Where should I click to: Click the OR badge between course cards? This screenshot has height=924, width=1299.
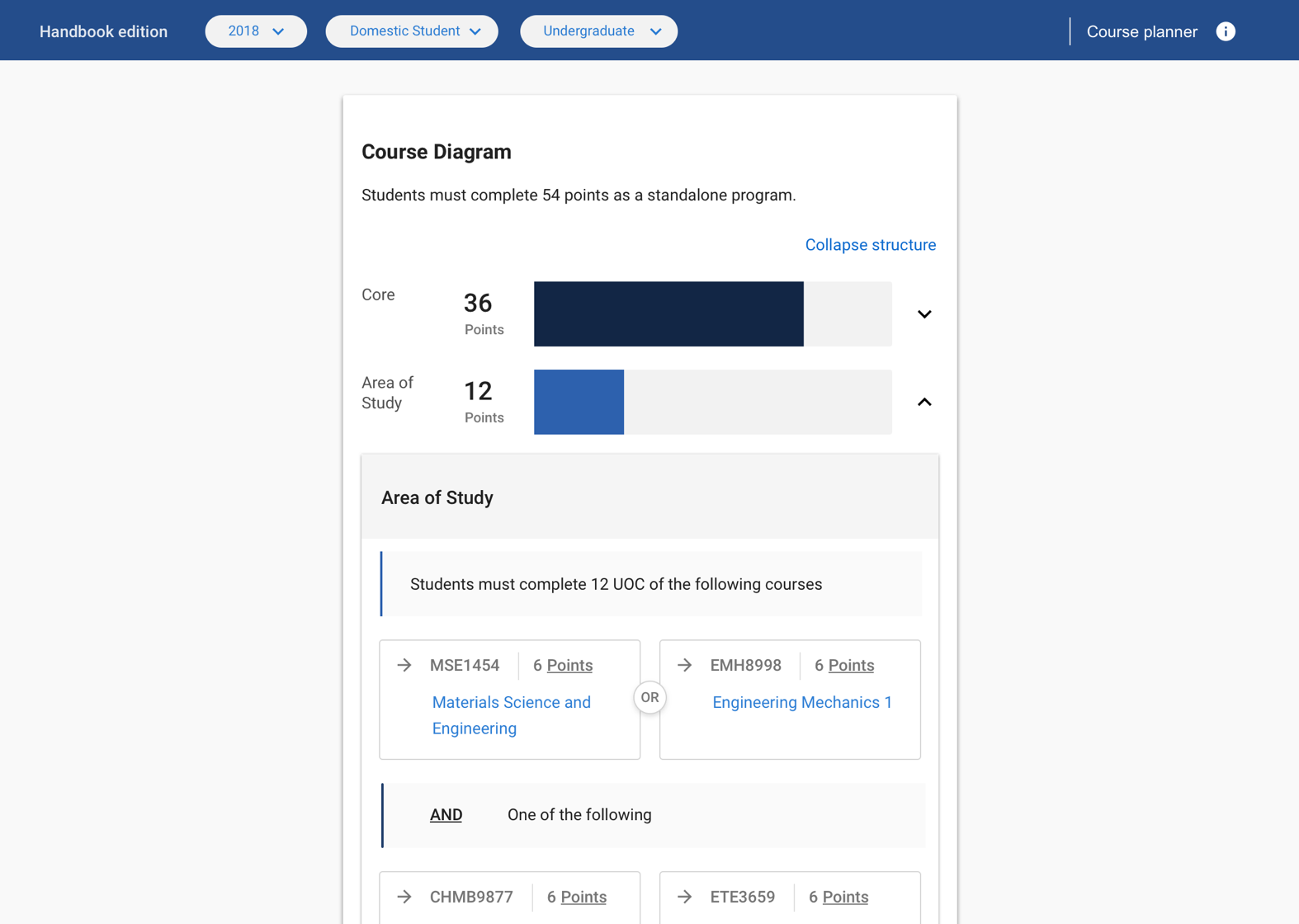[x=649, y=698]
